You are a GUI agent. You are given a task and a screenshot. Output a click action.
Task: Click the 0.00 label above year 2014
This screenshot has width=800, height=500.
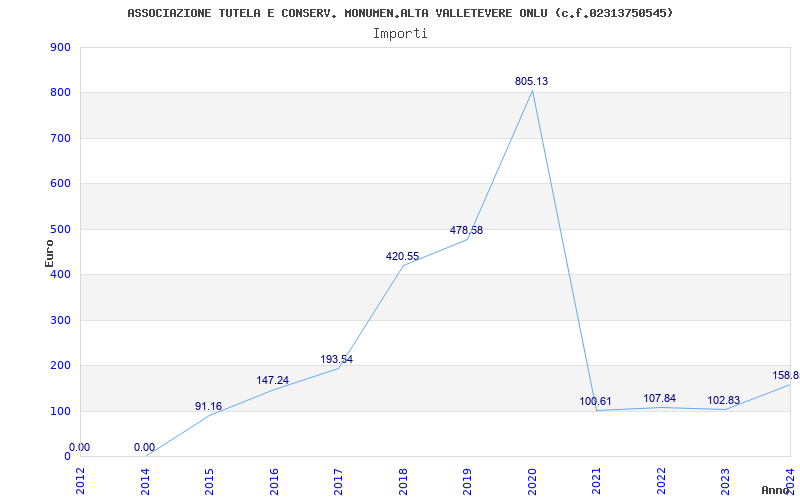(x=144, y=447)
